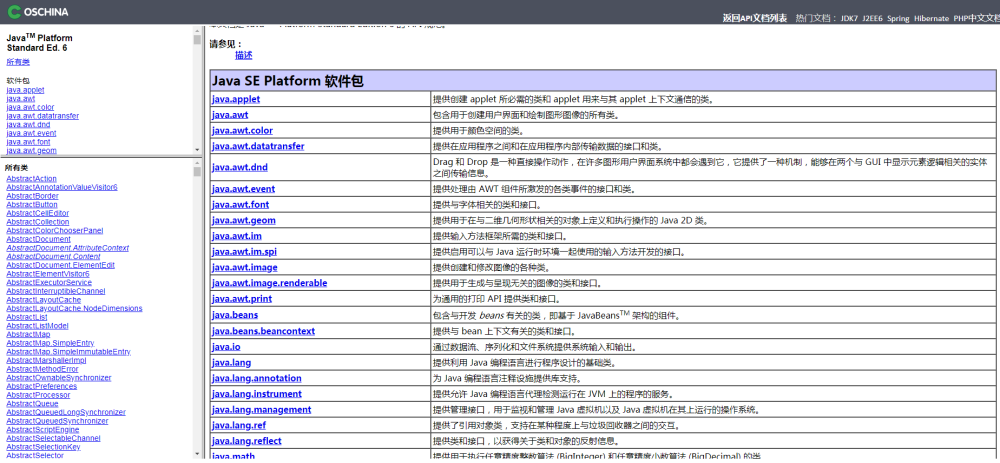Open the Hibernate documentation link
The height and width of the screenshot is (463, 1000).
coord(931,18)
